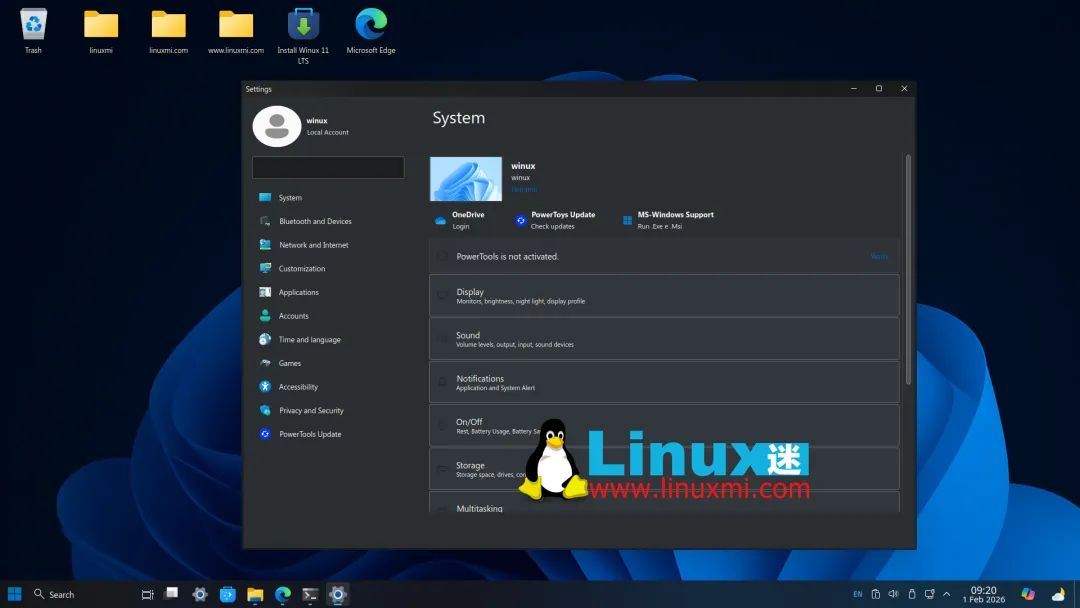1080x608 pixels.
Task: Click the OneDrive Login shortcut
Action: 459,220
